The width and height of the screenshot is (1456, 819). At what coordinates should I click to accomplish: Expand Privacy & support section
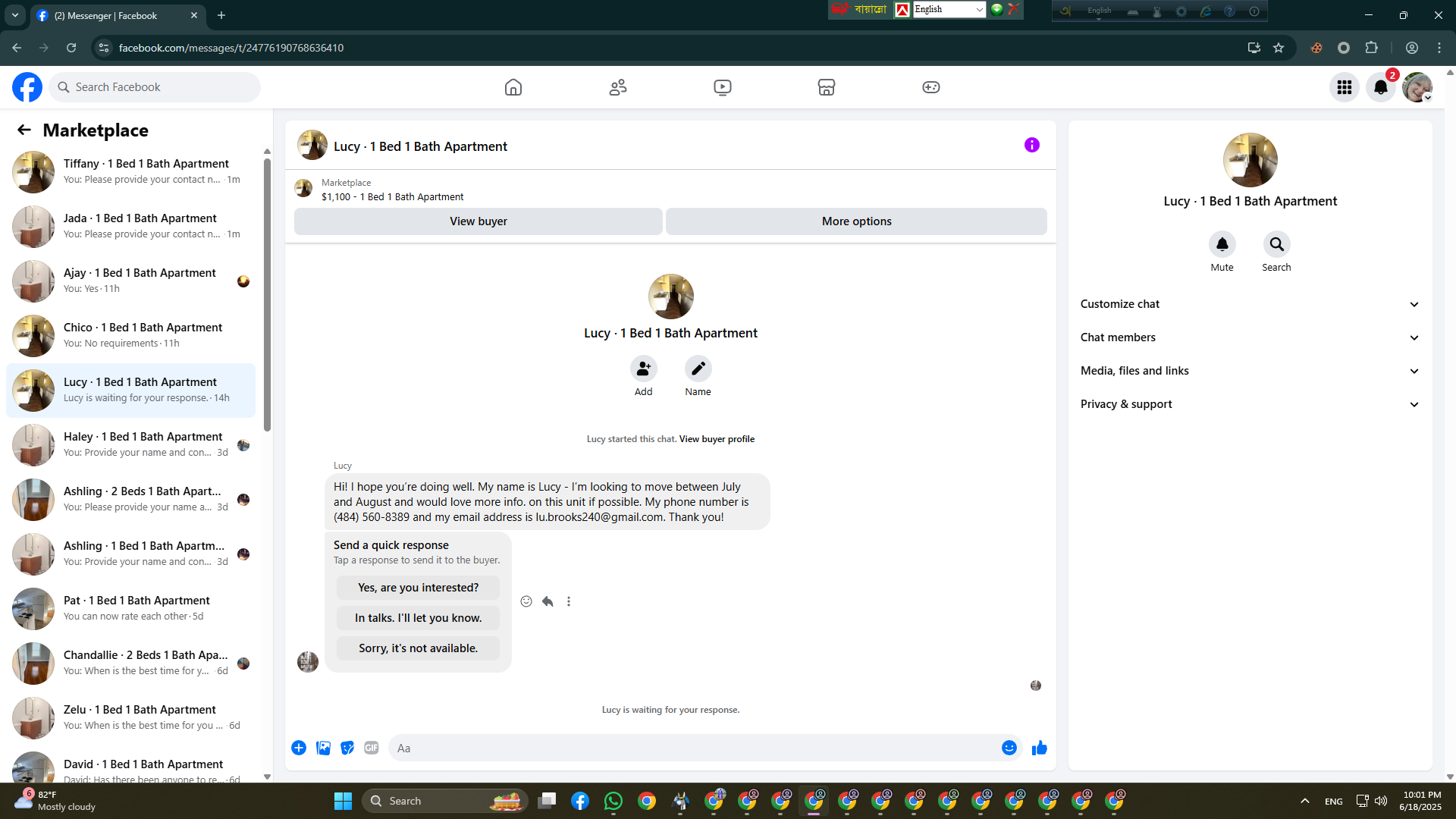(x=1250, y=404)
